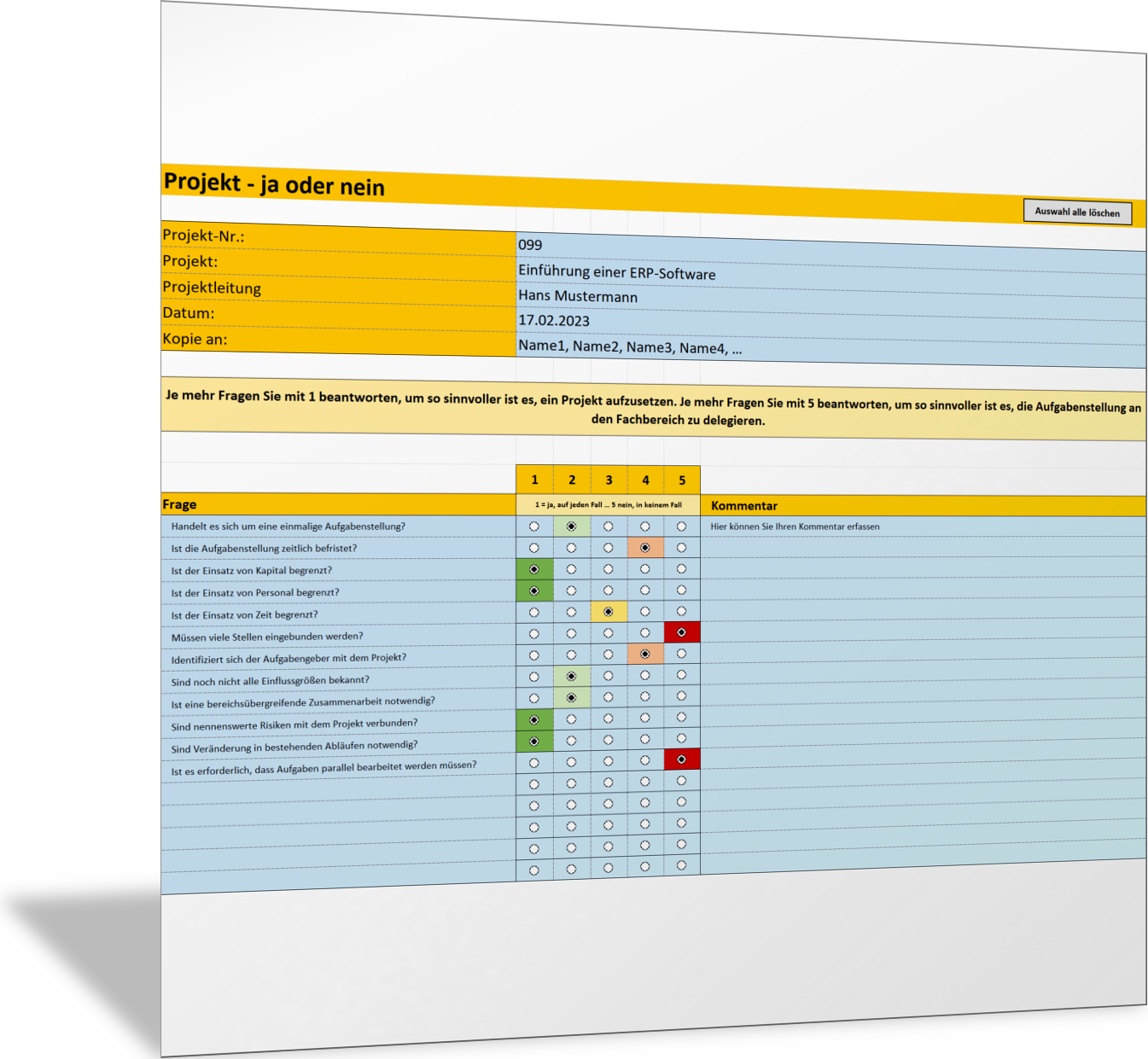This screenshot has width=1148, height=1059.
Task: Pick option 3 for 'bereichsübergreifende Zusammenarbeit' row
Action: pyautogui.click(x=608, y=697)
